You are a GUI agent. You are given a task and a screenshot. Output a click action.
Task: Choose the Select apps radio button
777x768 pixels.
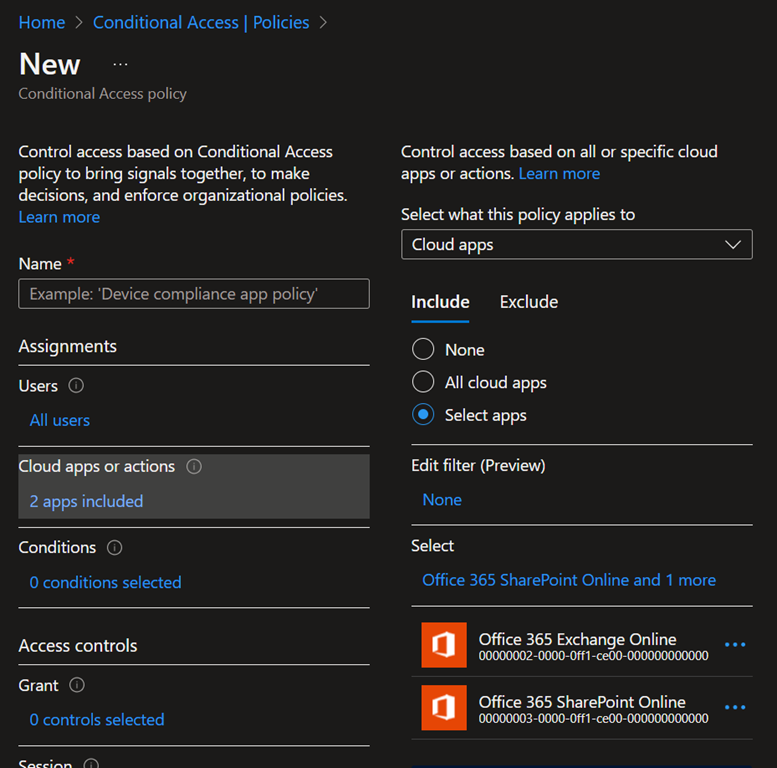423,415
